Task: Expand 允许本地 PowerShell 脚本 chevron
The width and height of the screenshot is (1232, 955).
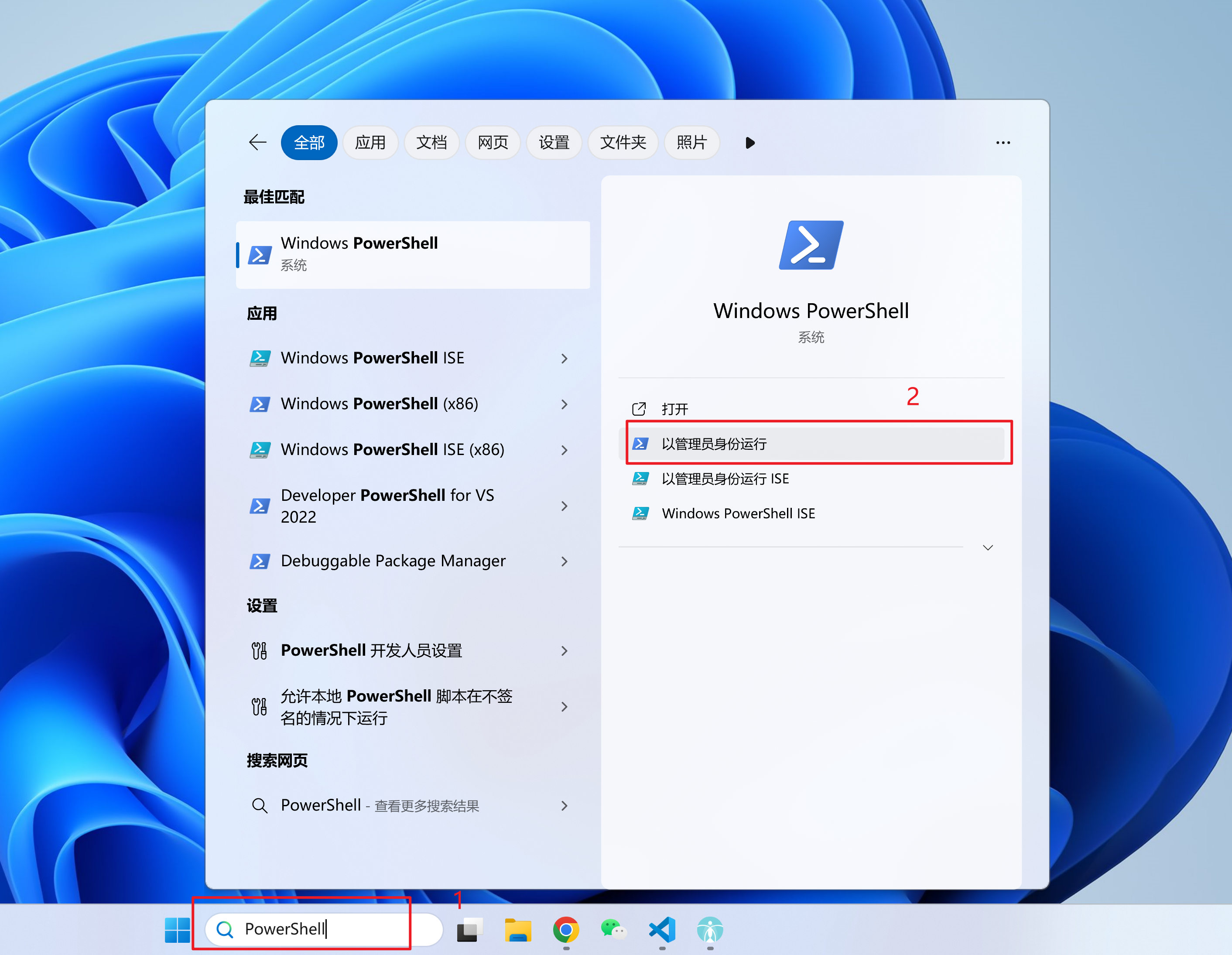Action: coord(564,707)
